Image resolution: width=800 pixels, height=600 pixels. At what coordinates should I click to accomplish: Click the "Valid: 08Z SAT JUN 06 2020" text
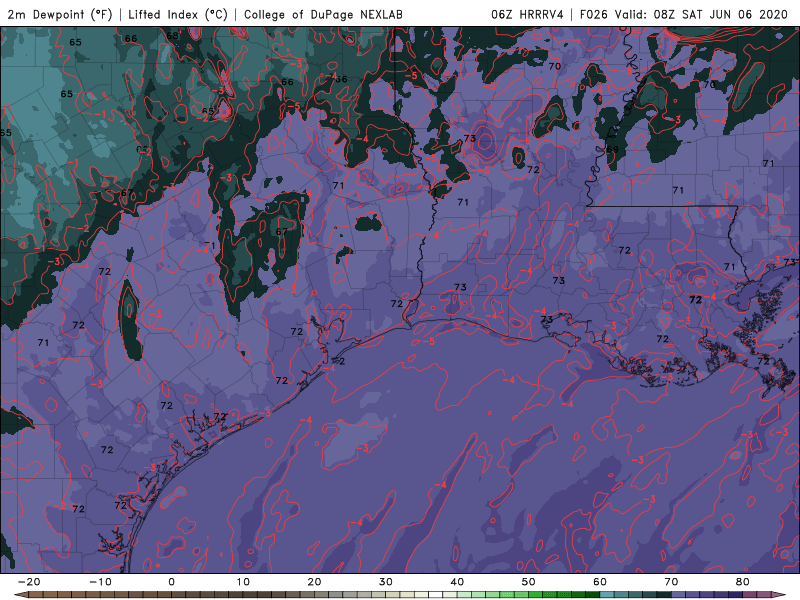pos(702,14)
